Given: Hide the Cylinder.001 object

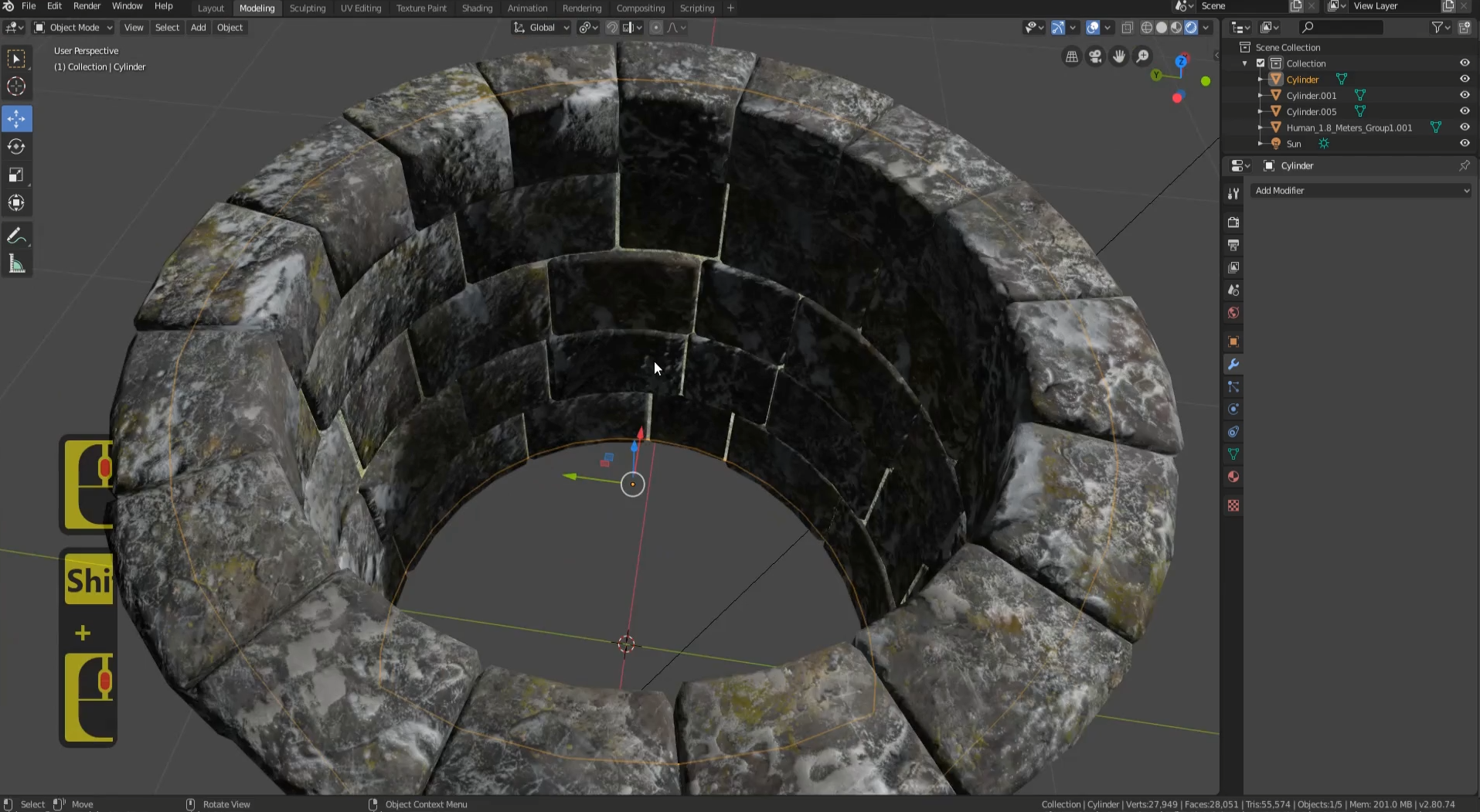Looking at the screenshot, I should pos(1465,95).
